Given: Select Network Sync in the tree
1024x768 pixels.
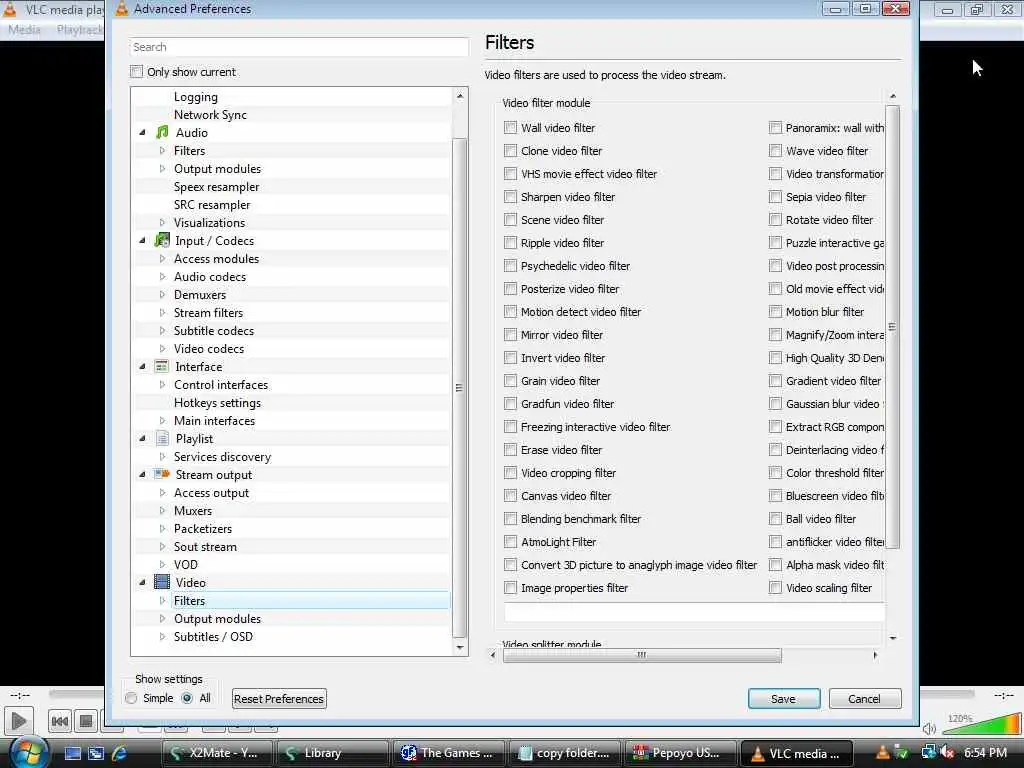Looking at the screenshot, I should (x=210, y=115).
